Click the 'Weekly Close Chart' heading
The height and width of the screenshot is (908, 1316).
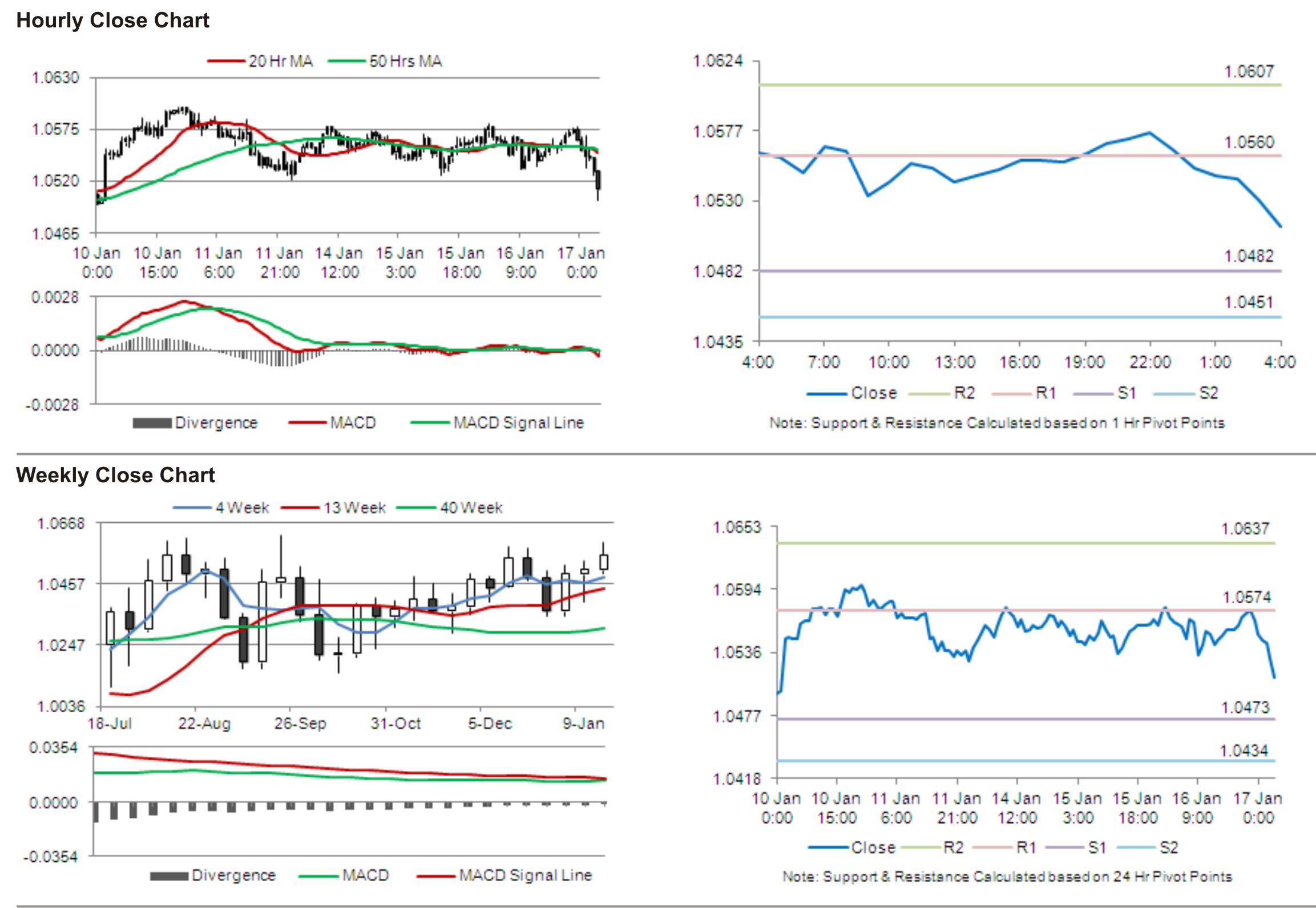[115, 475]
